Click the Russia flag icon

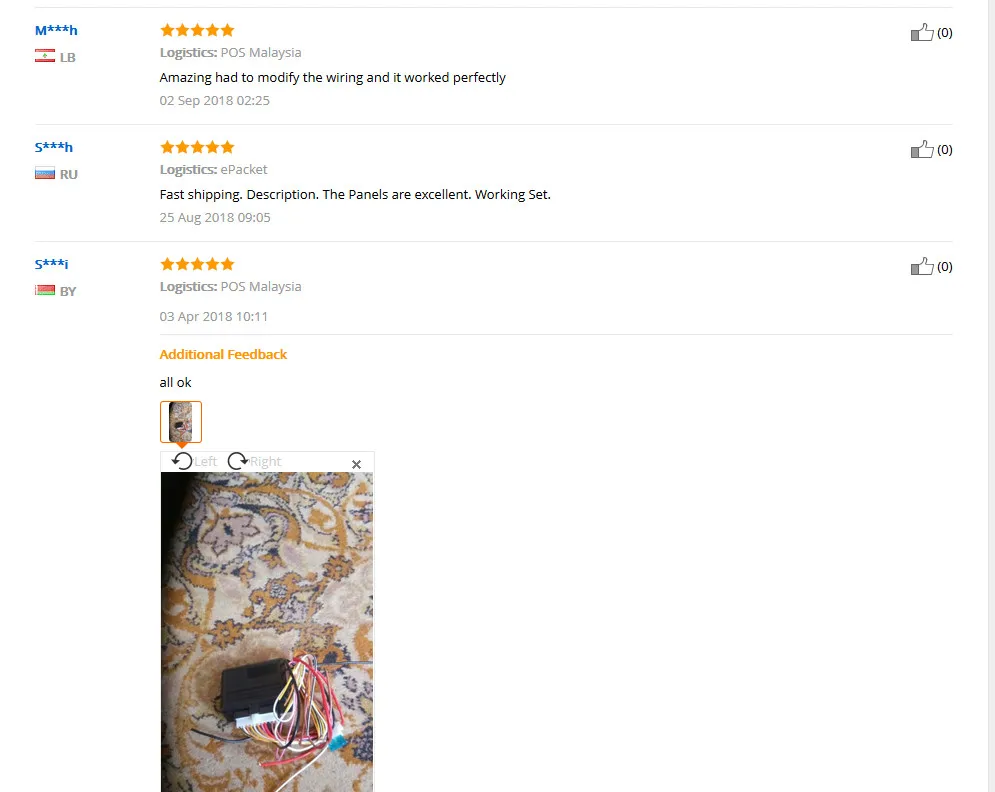pos(44,173)
